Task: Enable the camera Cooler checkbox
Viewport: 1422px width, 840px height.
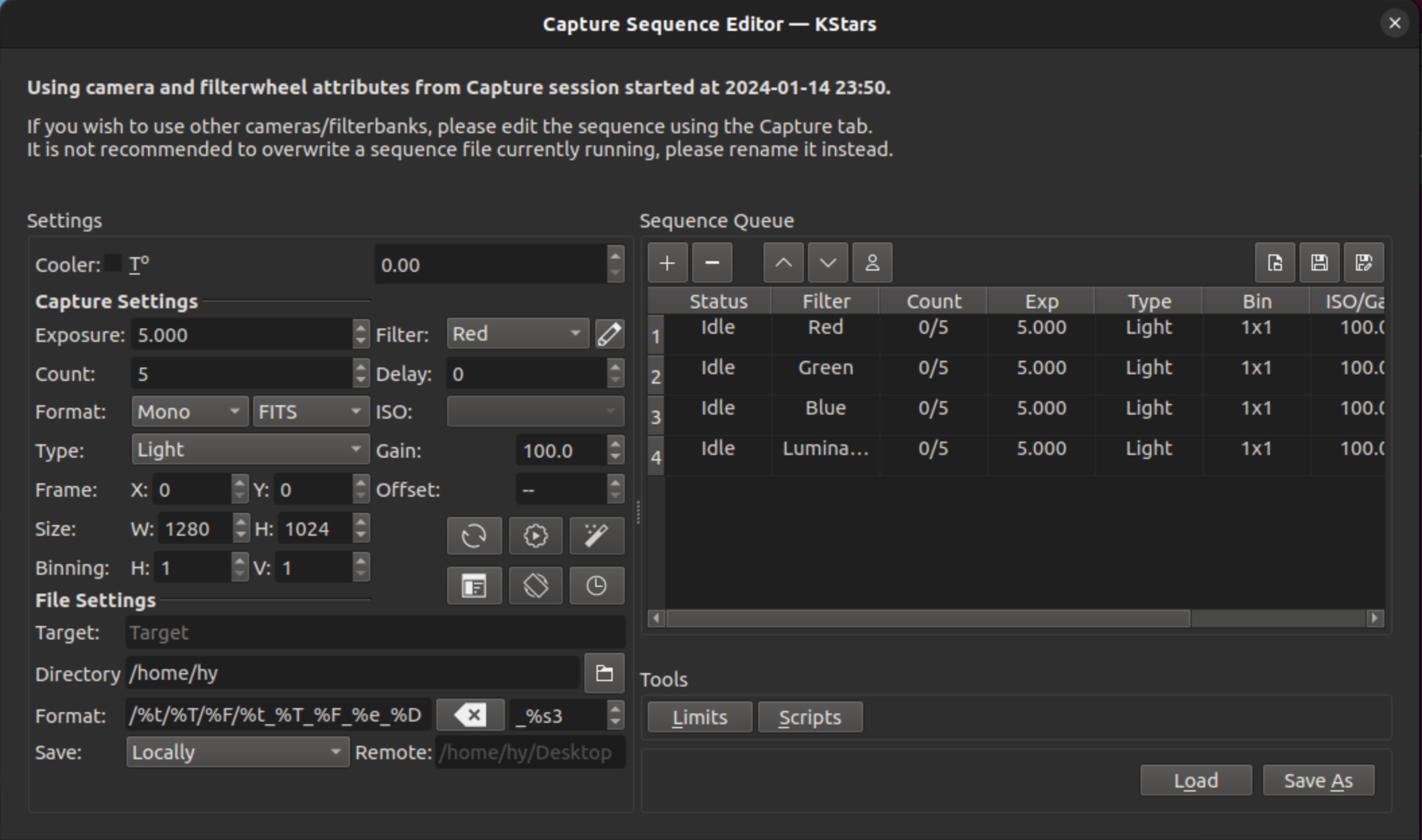Action: tap(112, 263)
